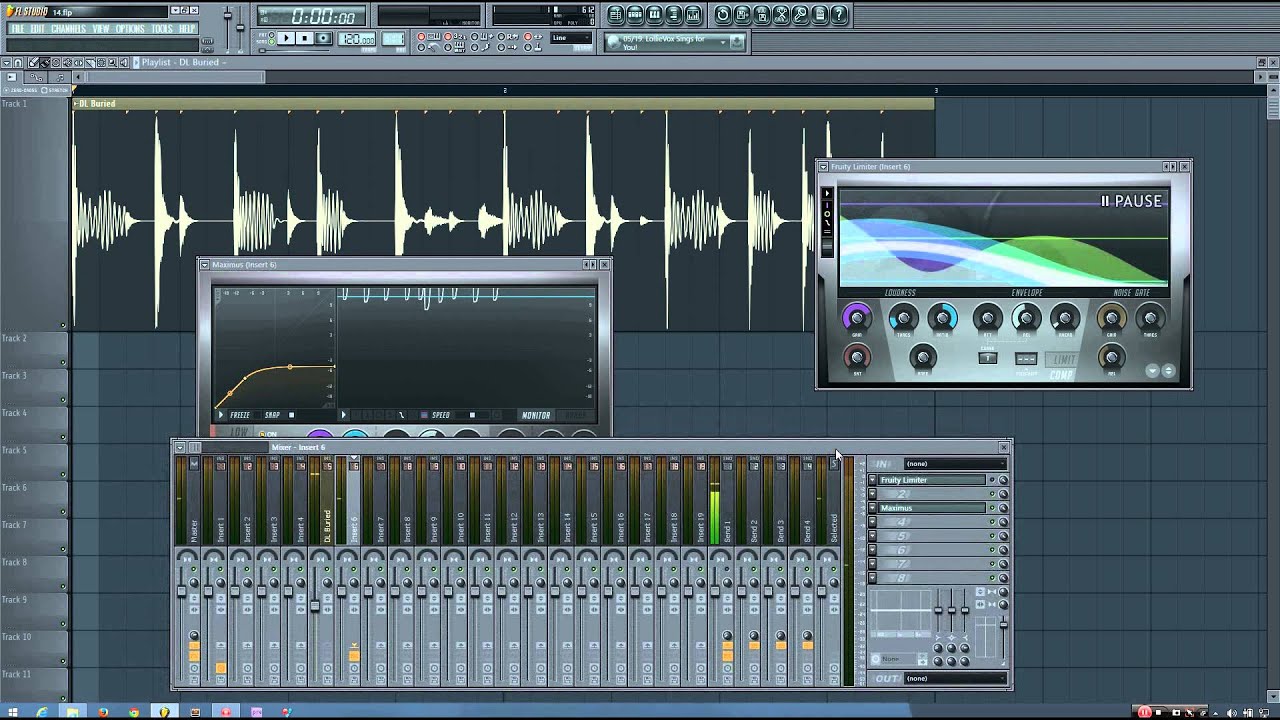Click the tempo display showing 120.000
This screenshot has height=720, width=1280.
pos(357,39)
